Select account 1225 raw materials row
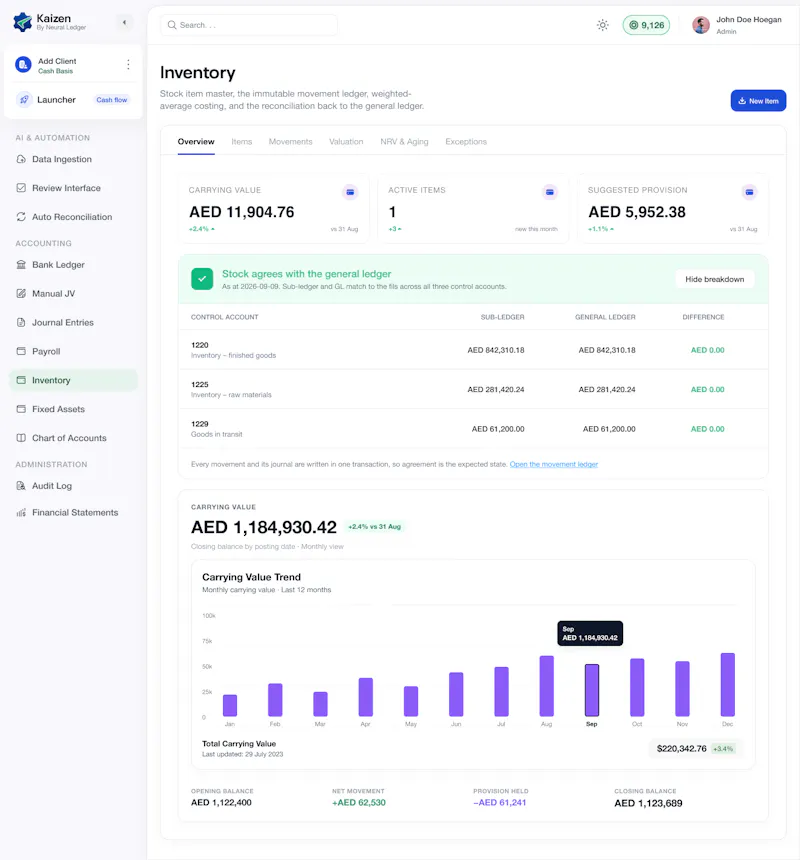The width and height of the screenshot is (800, 860). [x=473, y=389]
